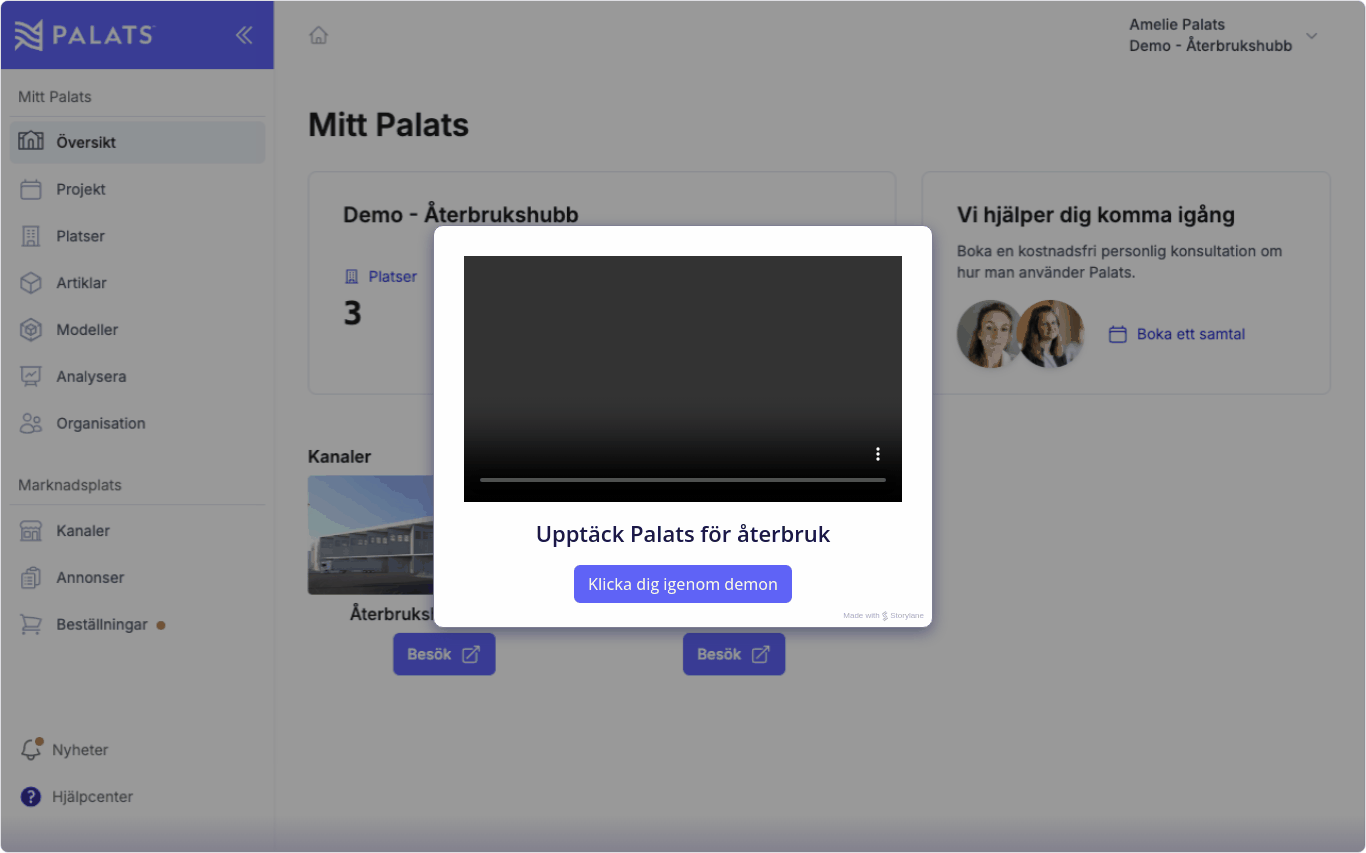
Task: Open Kanaler under Marknadsplats
Action: pyautogui.click(x=82, y=531)
